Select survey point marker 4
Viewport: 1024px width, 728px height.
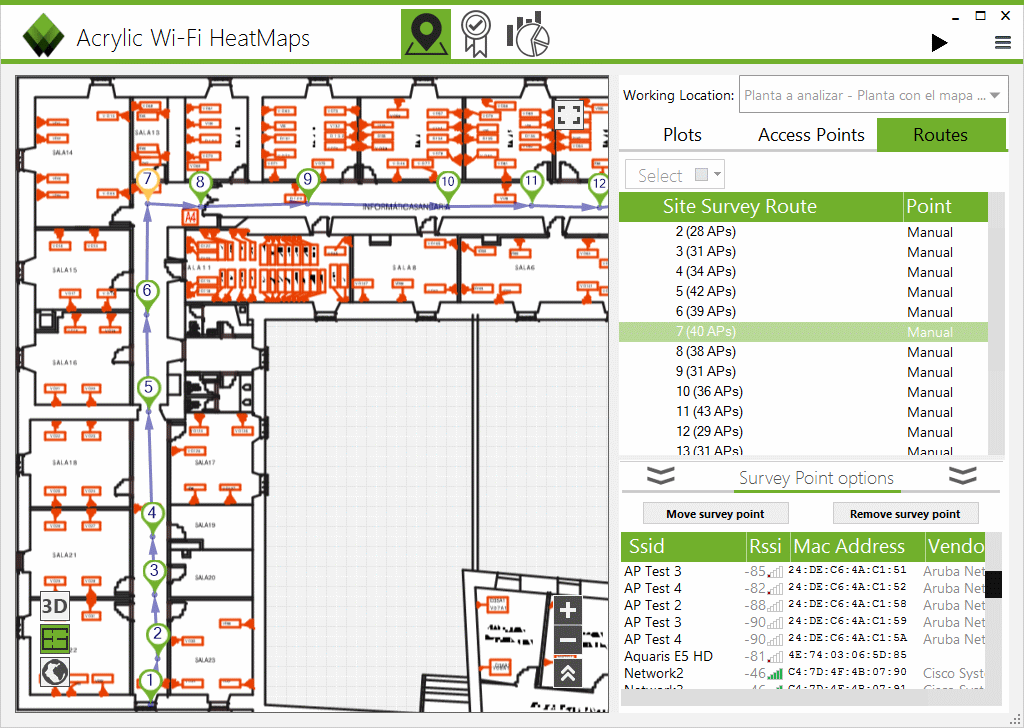[152, 515]
